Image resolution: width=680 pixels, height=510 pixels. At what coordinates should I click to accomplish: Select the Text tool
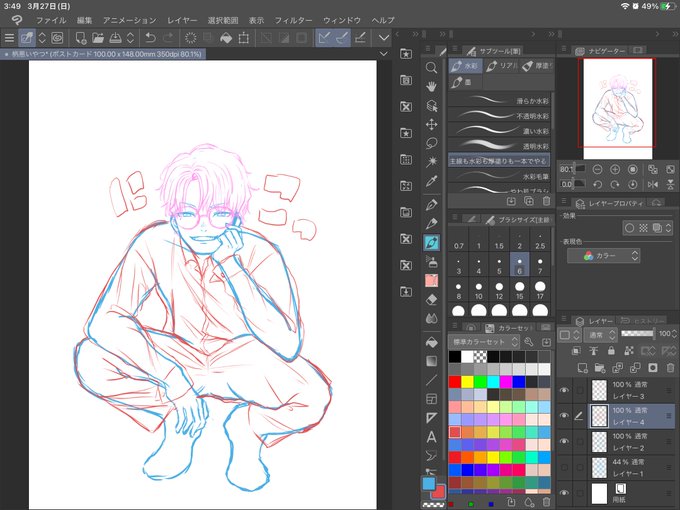(431, 437)
